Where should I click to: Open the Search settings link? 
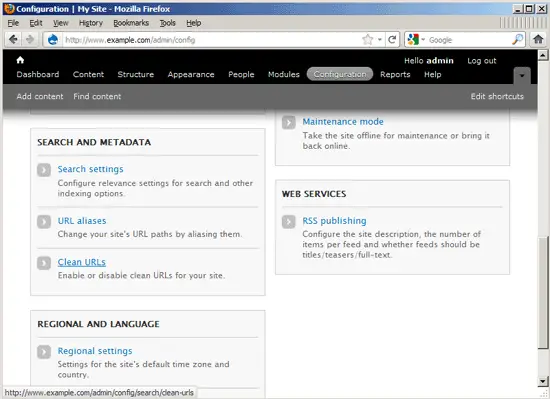pyautogui.click(x=90, y=169)
